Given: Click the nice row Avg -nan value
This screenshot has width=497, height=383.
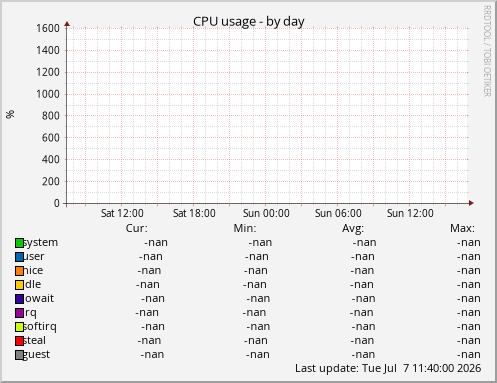Looking at the screenshot, I should pos(362,271).
